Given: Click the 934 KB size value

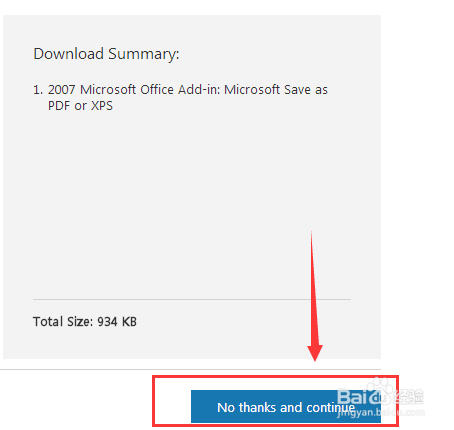Looking at the screenshot, I should click(x=117, y=322).
